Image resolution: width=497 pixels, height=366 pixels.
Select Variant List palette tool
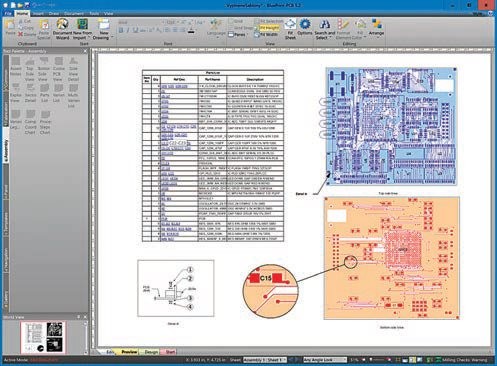(x=59, y=93)
